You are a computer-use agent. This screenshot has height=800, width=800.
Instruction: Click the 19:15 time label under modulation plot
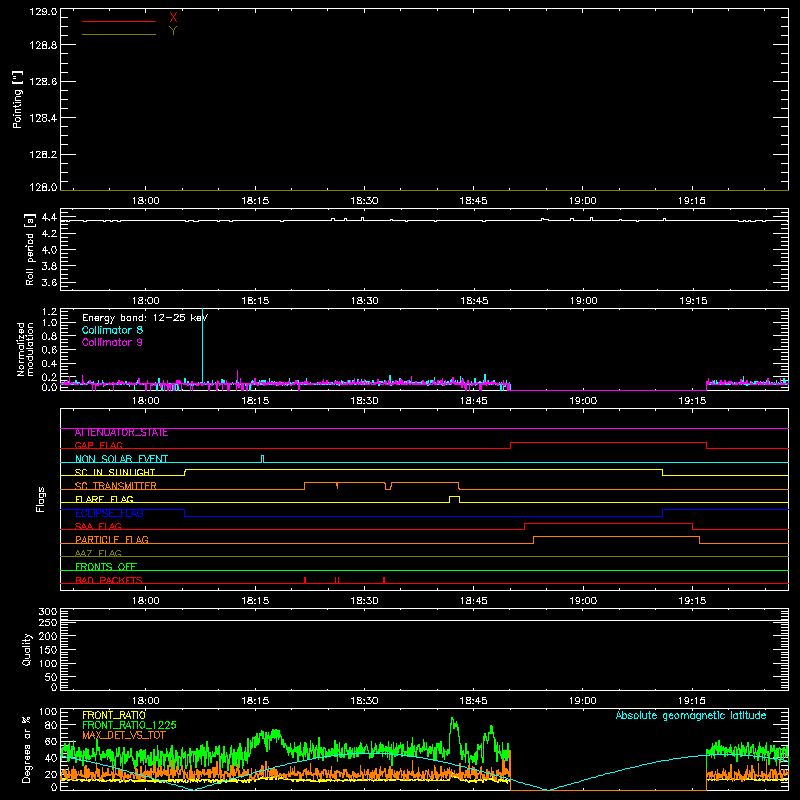(x=692, y=401)
